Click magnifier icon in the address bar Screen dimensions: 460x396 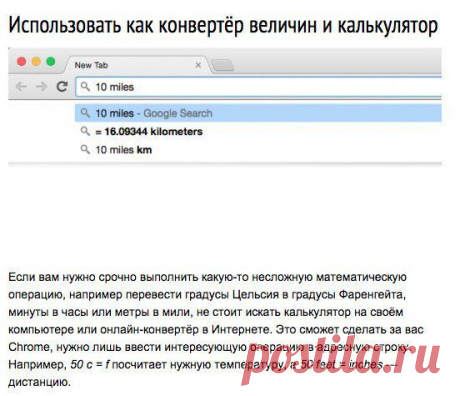(x=85, y=87)
